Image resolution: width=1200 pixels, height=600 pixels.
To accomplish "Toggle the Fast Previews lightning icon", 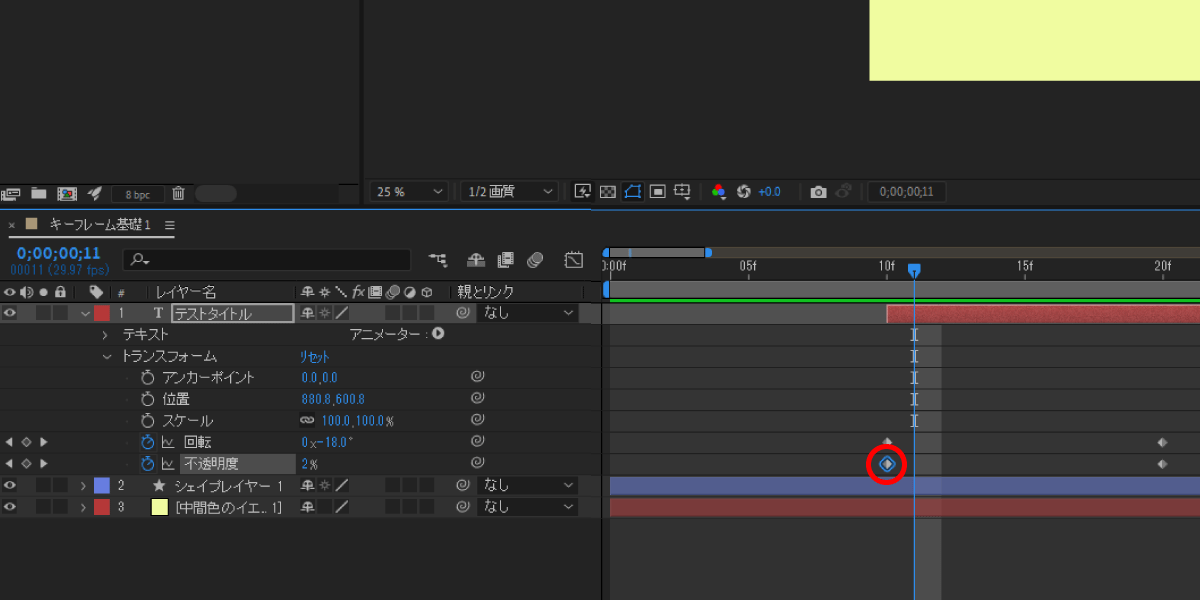I will click(582, 192).
